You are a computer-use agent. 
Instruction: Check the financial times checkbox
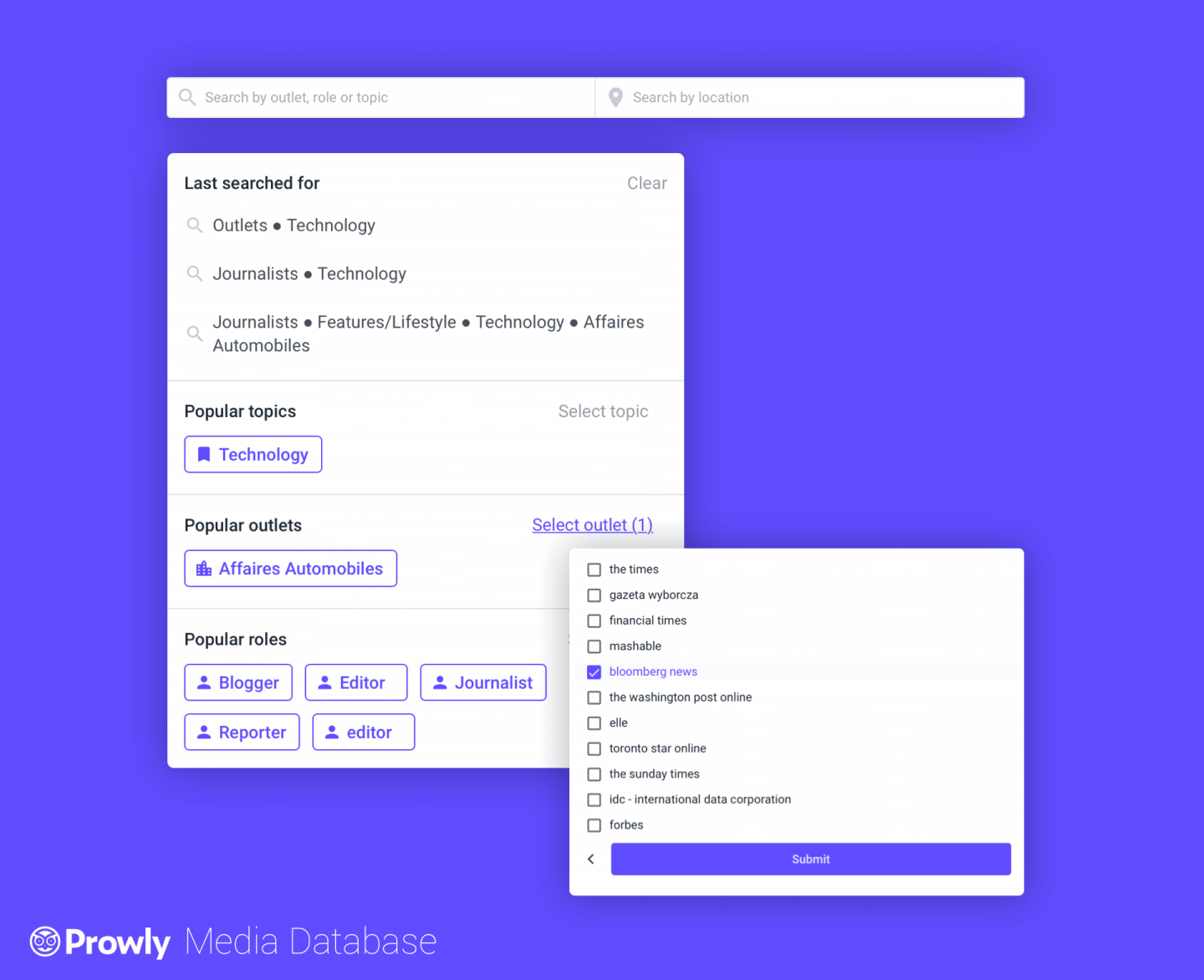click(594, 620)
